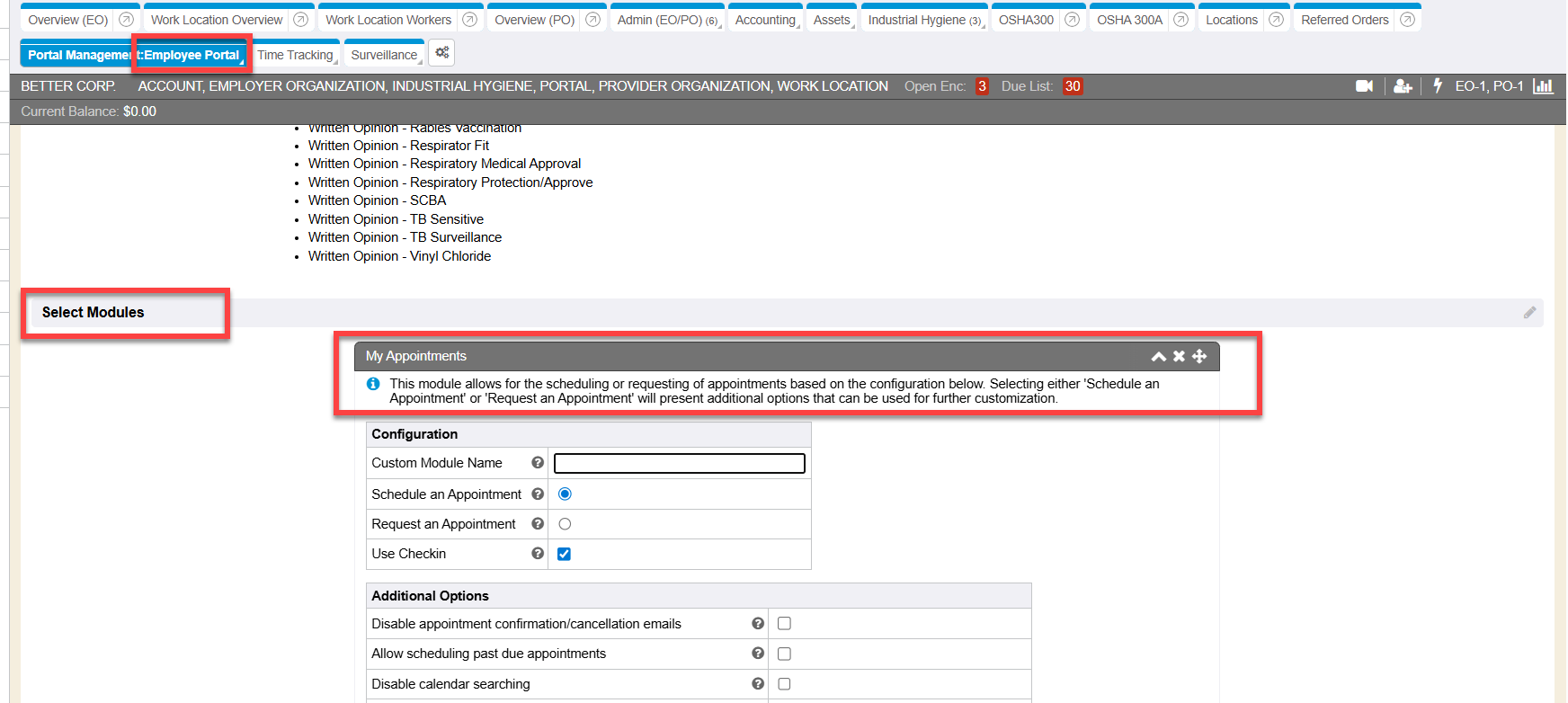Check Allow scheduling past due appointments
1568x703 pixels.
click(x=784, y=654)
